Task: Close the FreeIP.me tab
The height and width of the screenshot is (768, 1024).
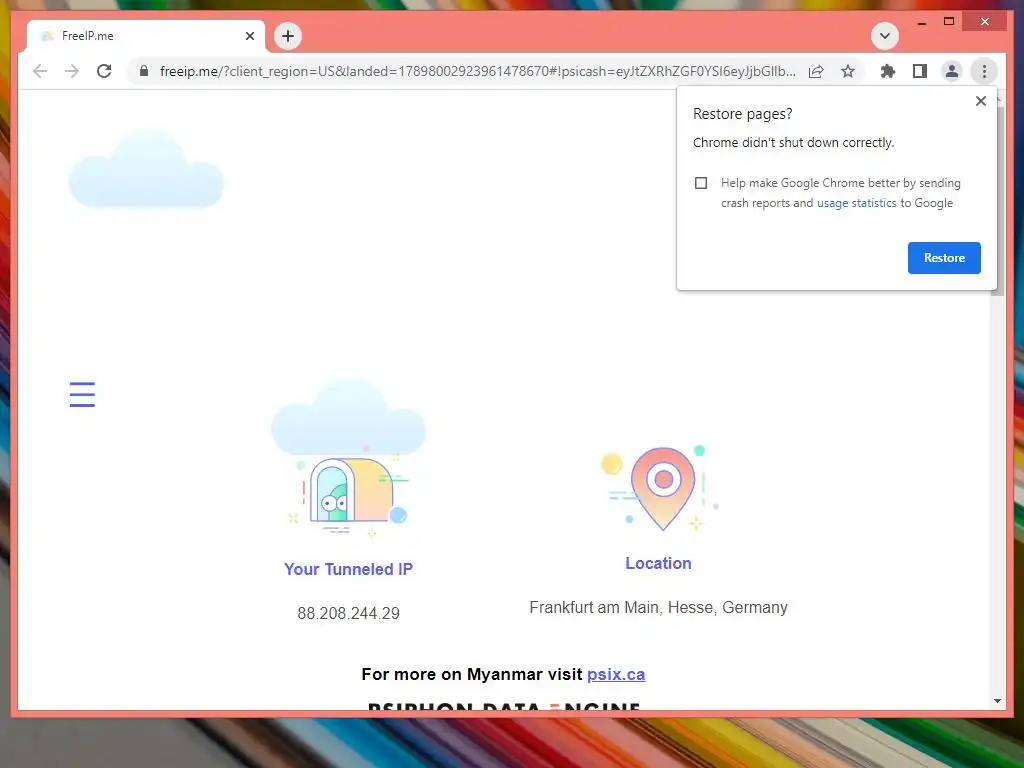Action: coord(249,36)
